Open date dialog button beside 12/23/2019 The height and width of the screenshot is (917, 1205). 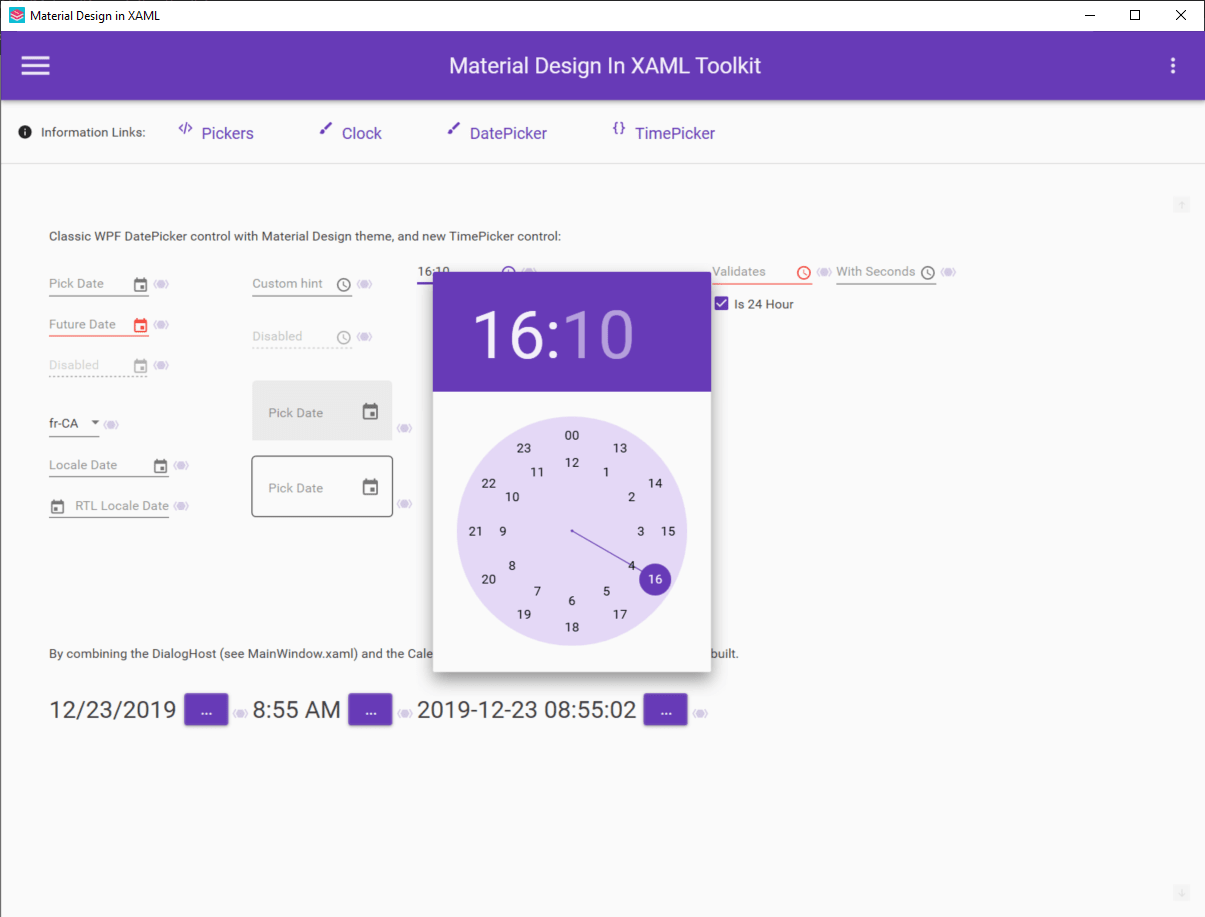point(206,709)
